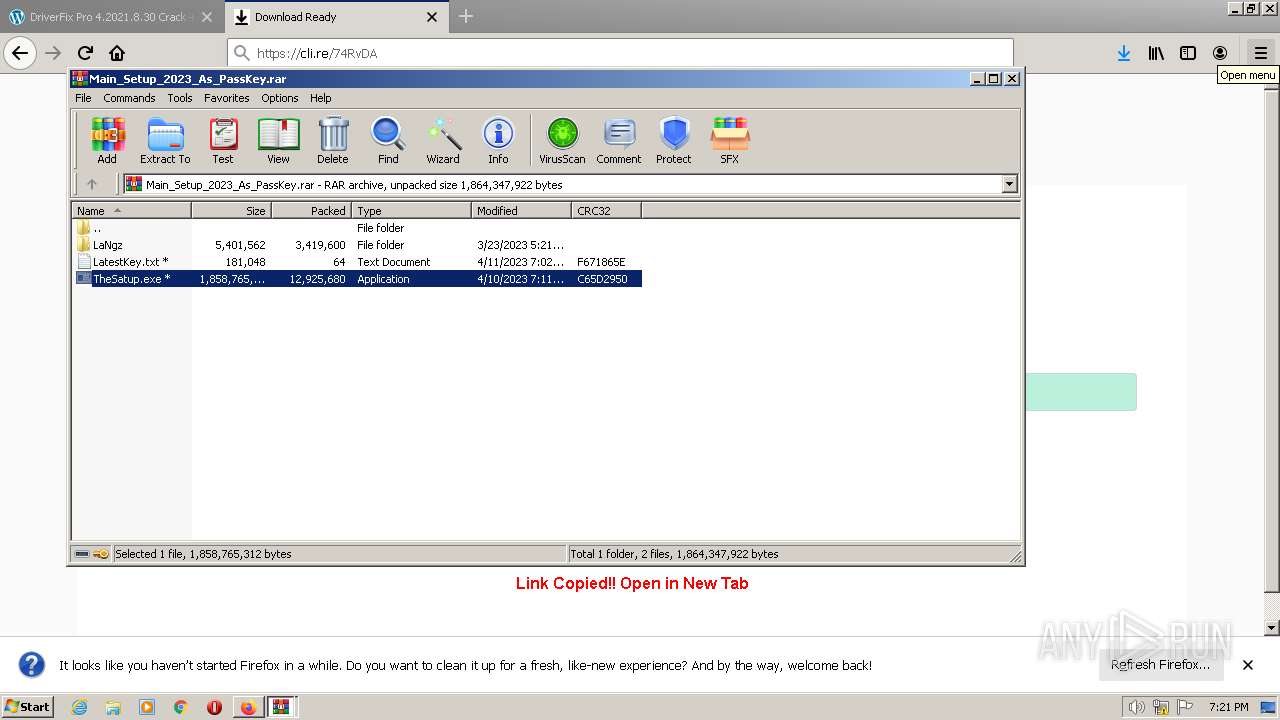Open the View file tool
This screenshot has width=1280, height=720.
(x=278, y=140)
